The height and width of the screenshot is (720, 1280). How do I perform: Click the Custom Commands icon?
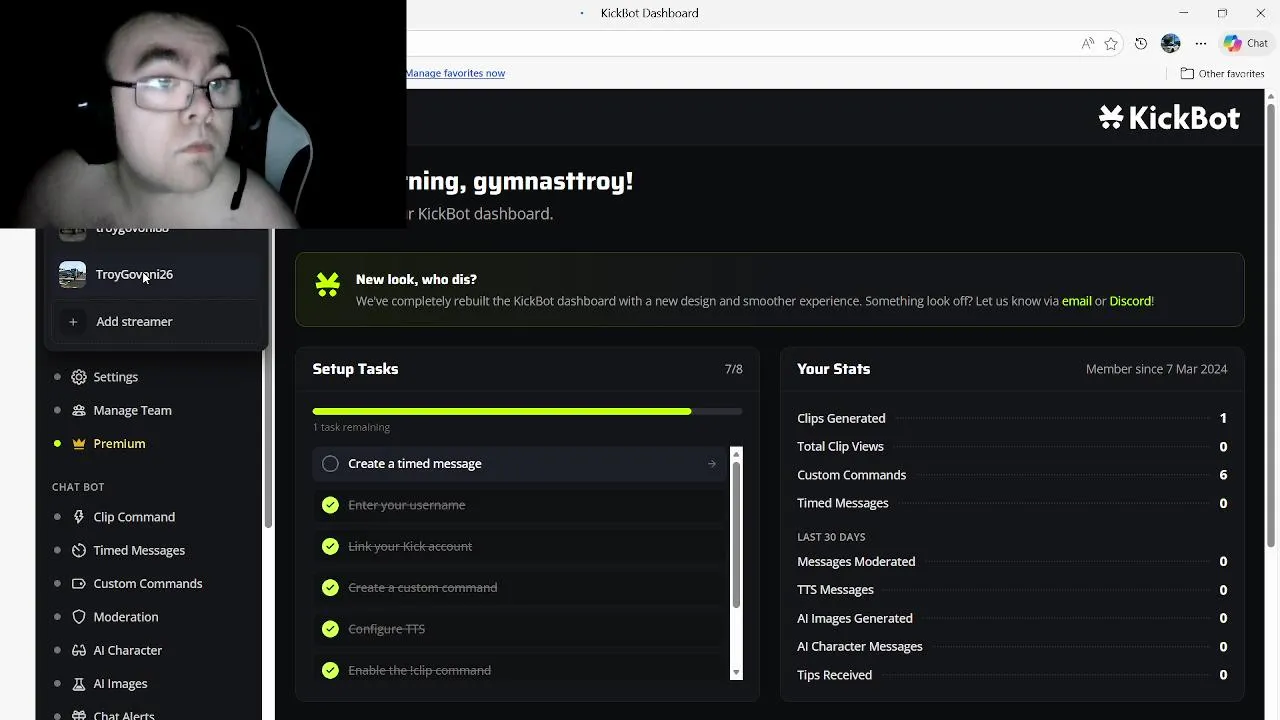click(x=79, y=583)
